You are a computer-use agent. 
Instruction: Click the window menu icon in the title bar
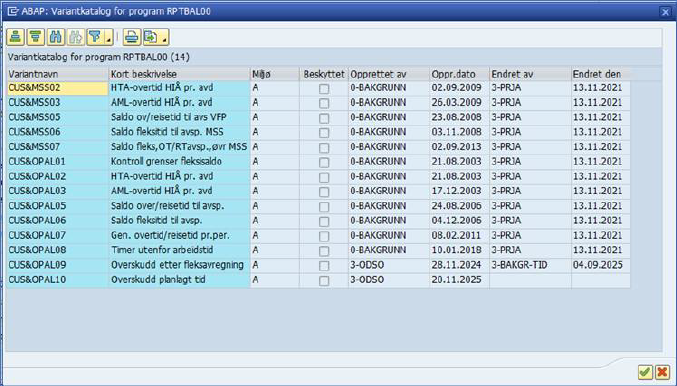(x=12, y=11)
